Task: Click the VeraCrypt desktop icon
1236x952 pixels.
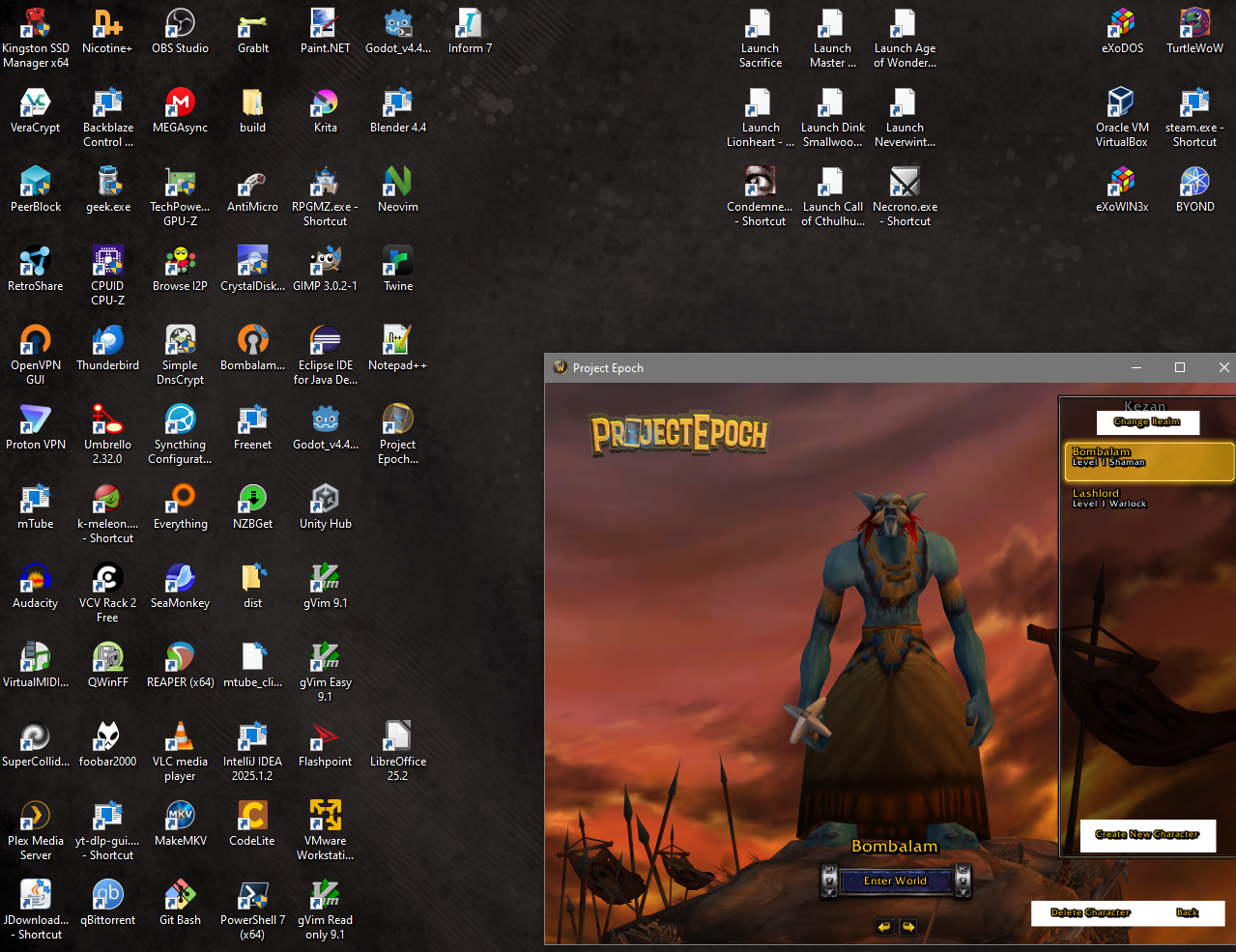Action: click(x=36, y=111)
